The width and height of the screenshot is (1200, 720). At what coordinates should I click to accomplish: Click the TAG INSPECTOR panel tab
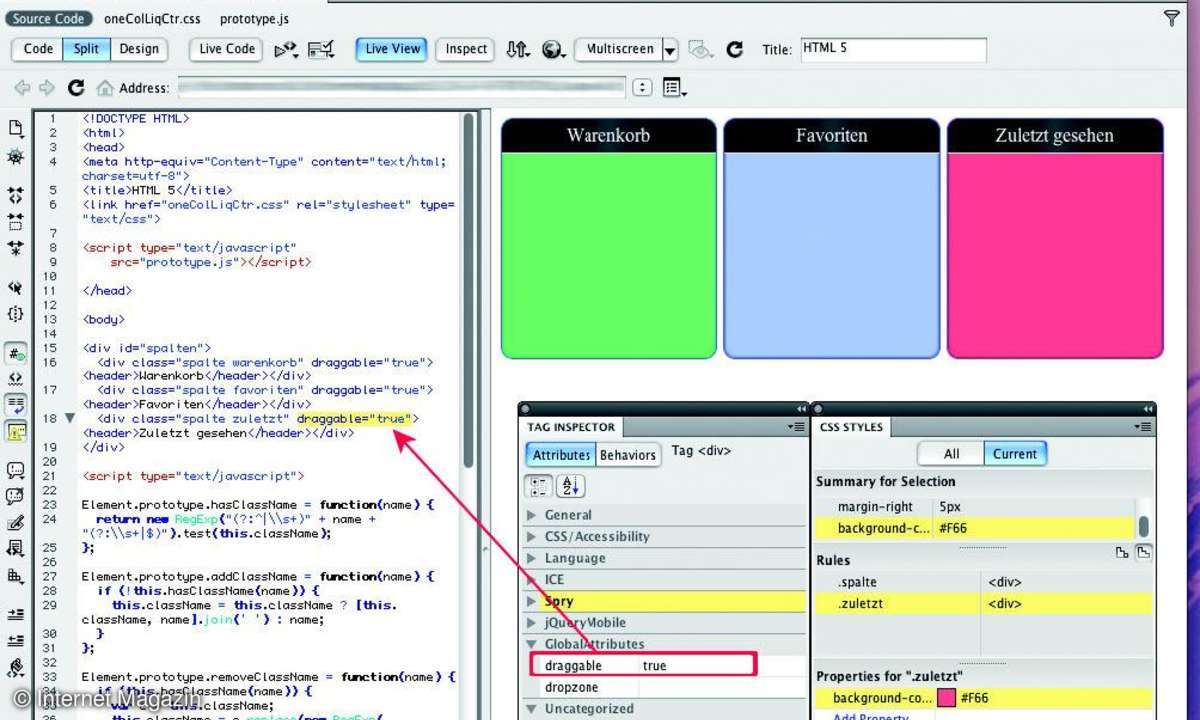point(571,427)
